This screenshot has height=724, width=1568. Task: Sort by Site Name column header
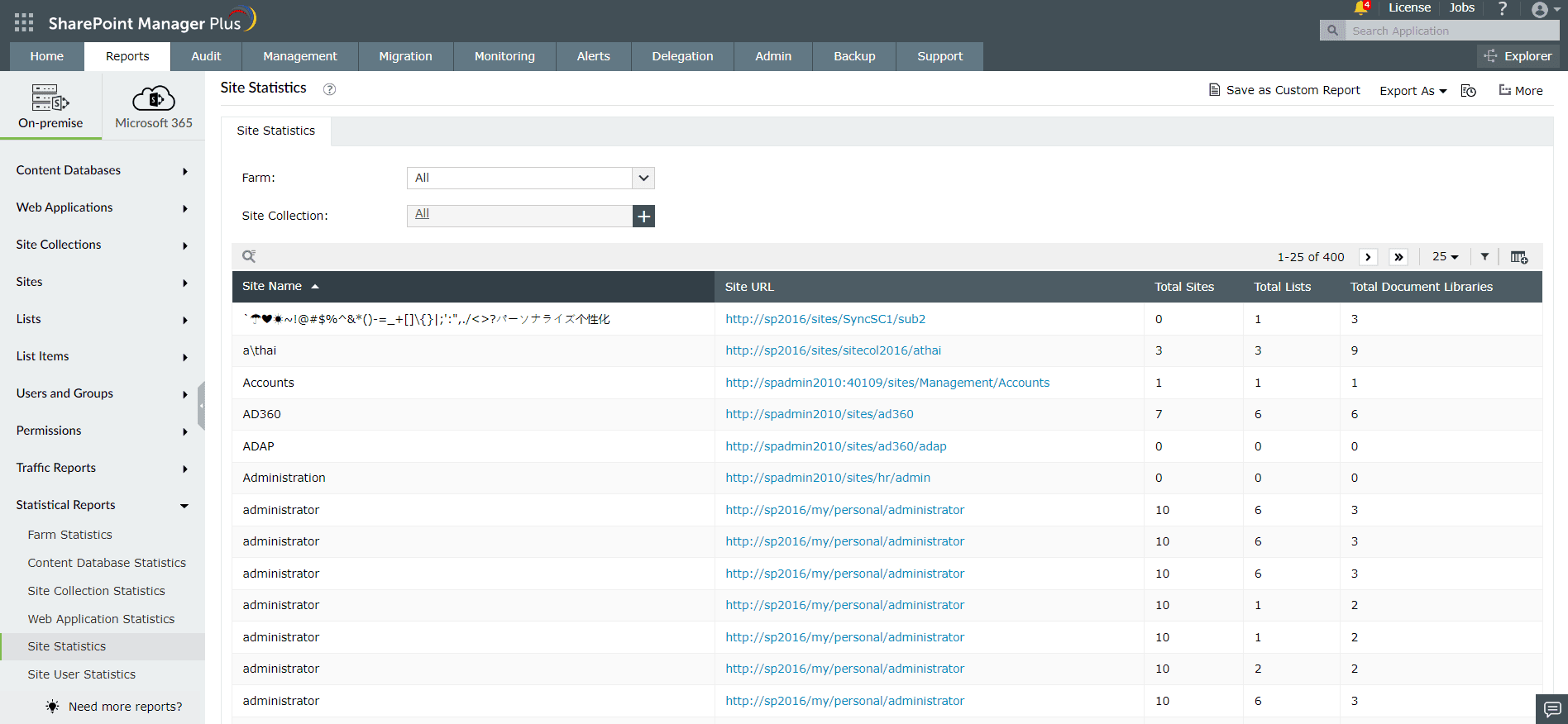(x=473, y=287)
